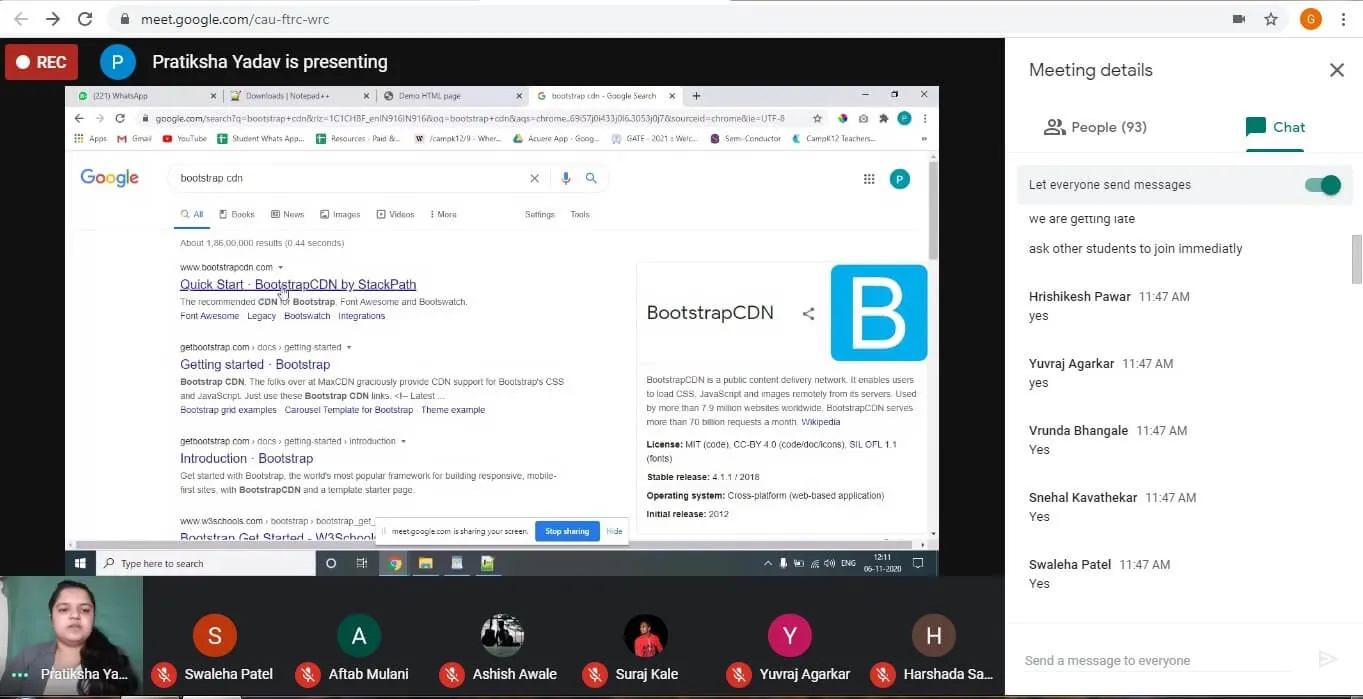Click the send message arrow icon
1363x699 pixels.
coord(1328,659)
